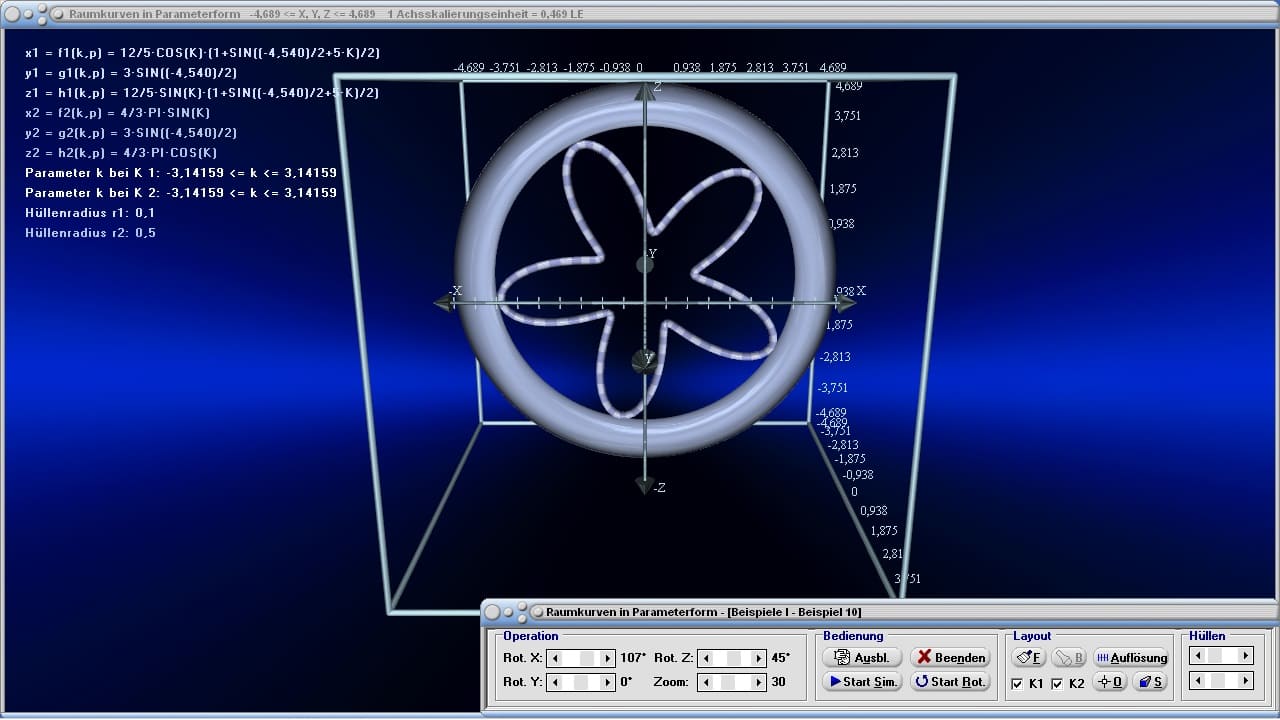Click the Ausbl. button
The image size is (1280, 720).
pos(862,657)
